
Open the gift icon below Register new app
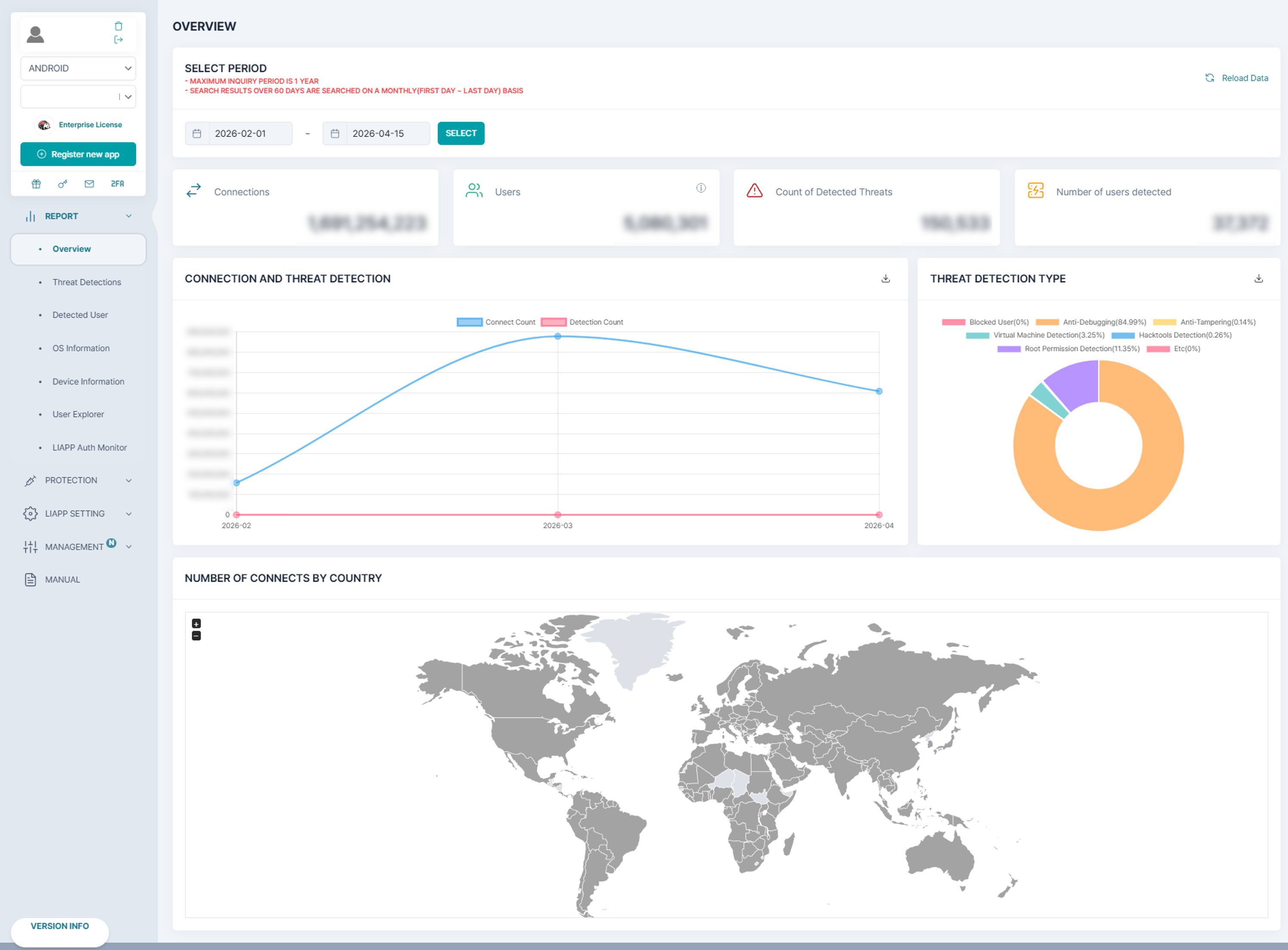click(36, 184)
